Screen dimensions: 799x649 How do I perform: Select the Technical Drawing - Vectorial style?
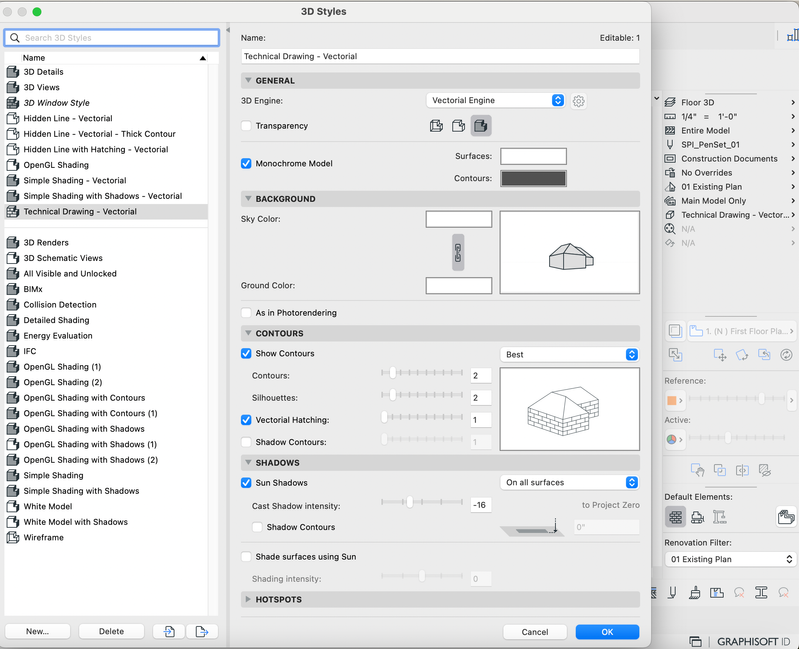(80, 212)
